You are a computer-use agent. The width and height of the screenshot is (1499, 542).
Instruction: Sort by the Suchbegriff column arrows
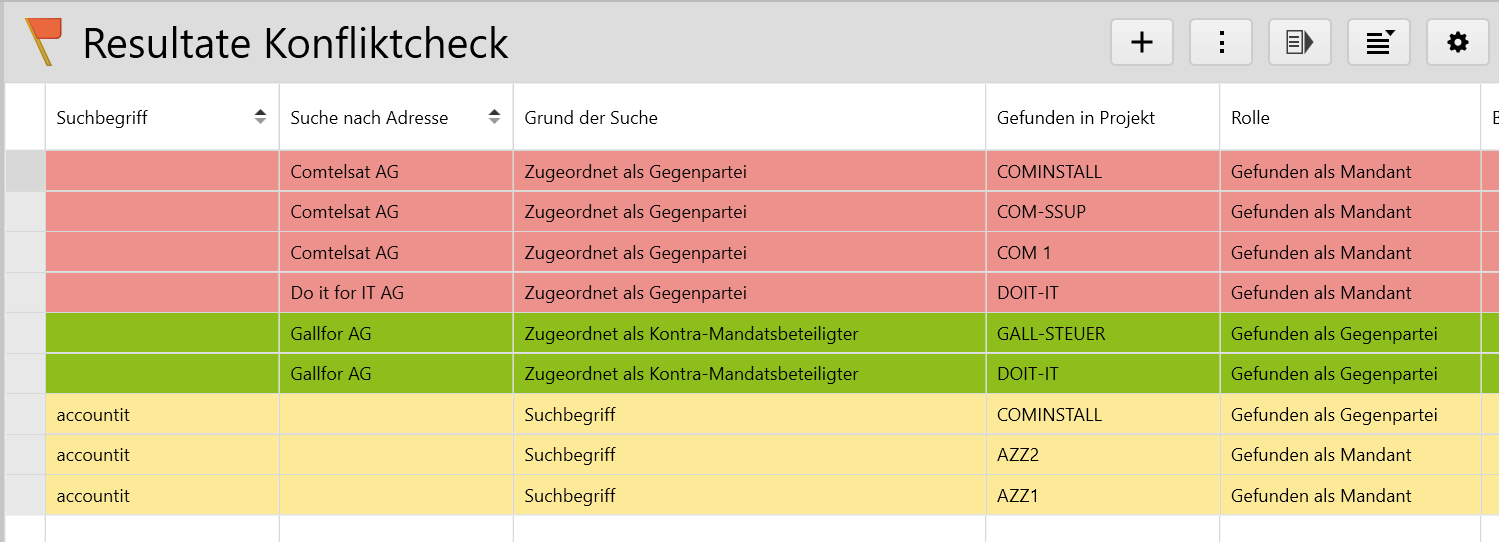pyautogui.click(x=260, y=117)
